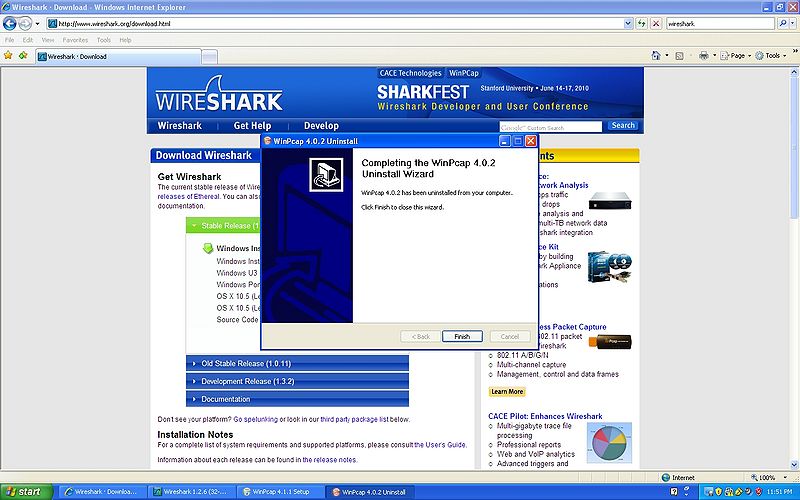Click the Google Custom Search field
Viewport: 800px width, 500px height.
tap(551, 127)
